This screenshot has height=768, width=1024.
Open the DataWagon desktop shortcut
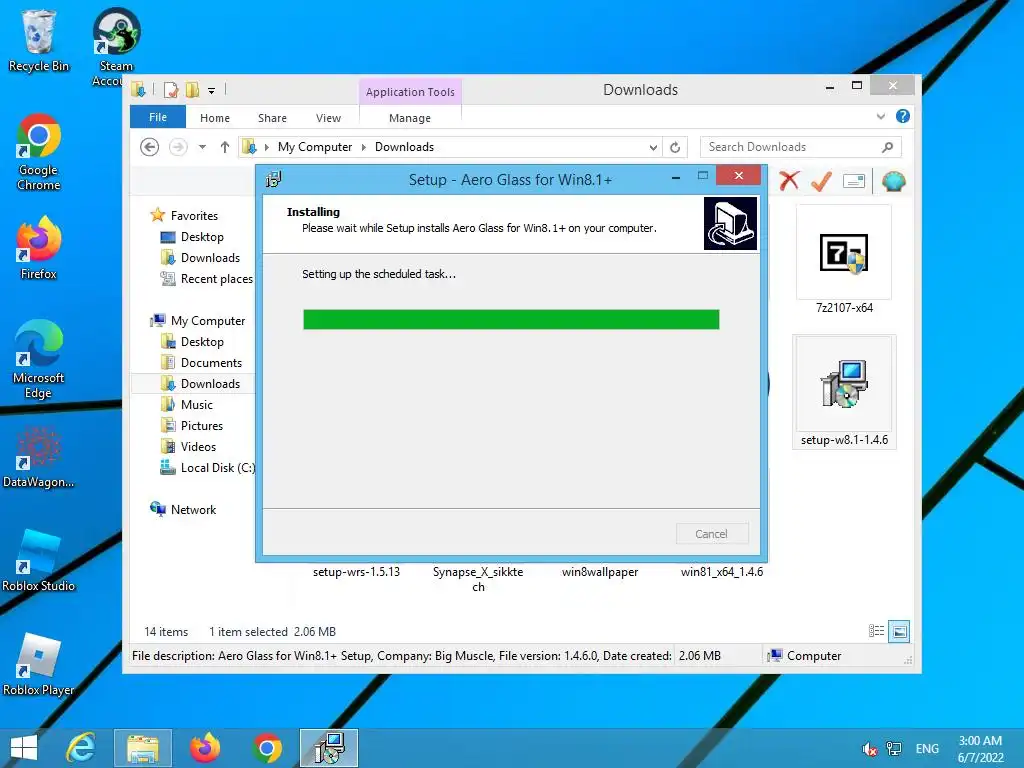coord(39,457)
